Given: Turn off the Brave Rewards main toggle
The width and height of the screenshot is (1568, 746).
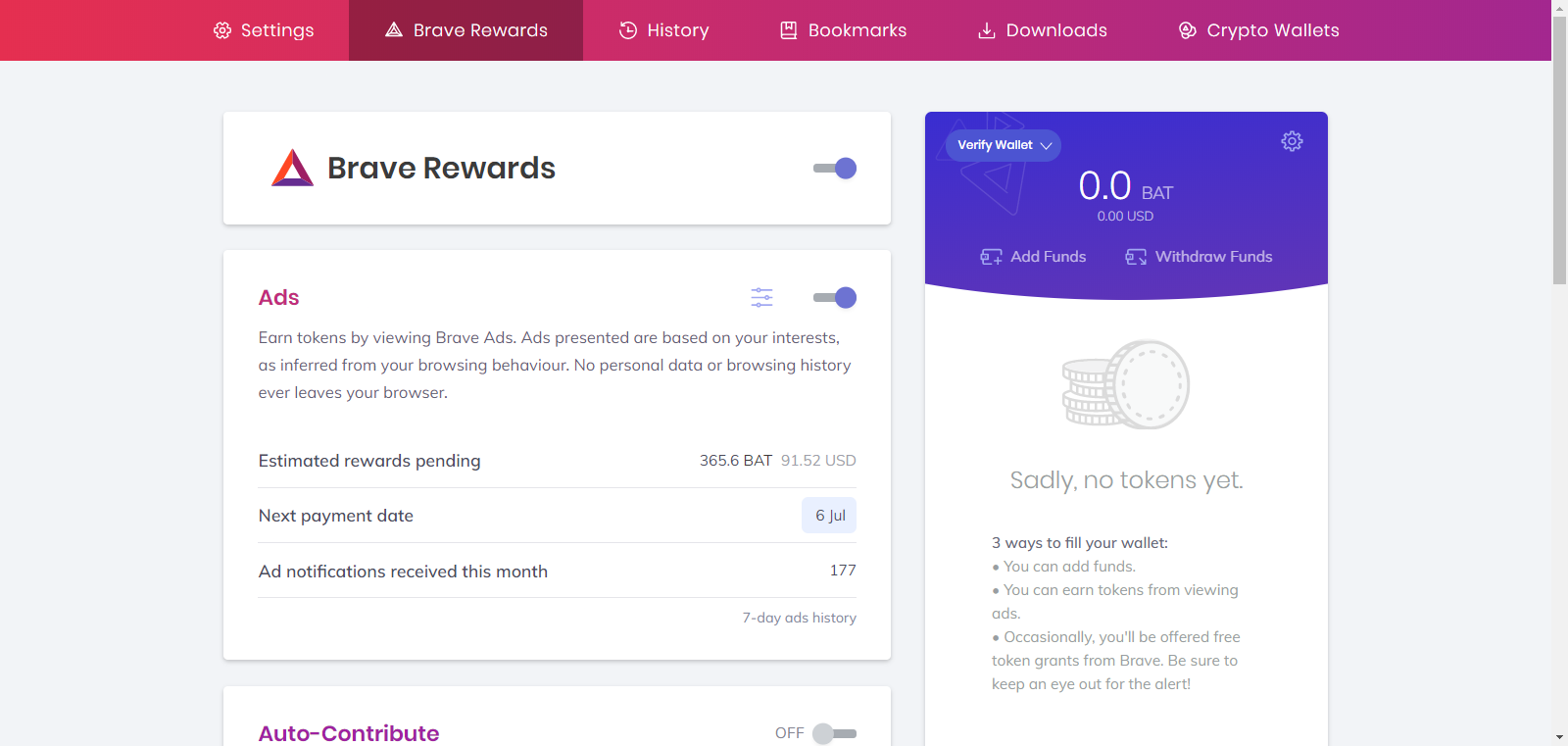Looking at the screenshot, I should [836, 168].
